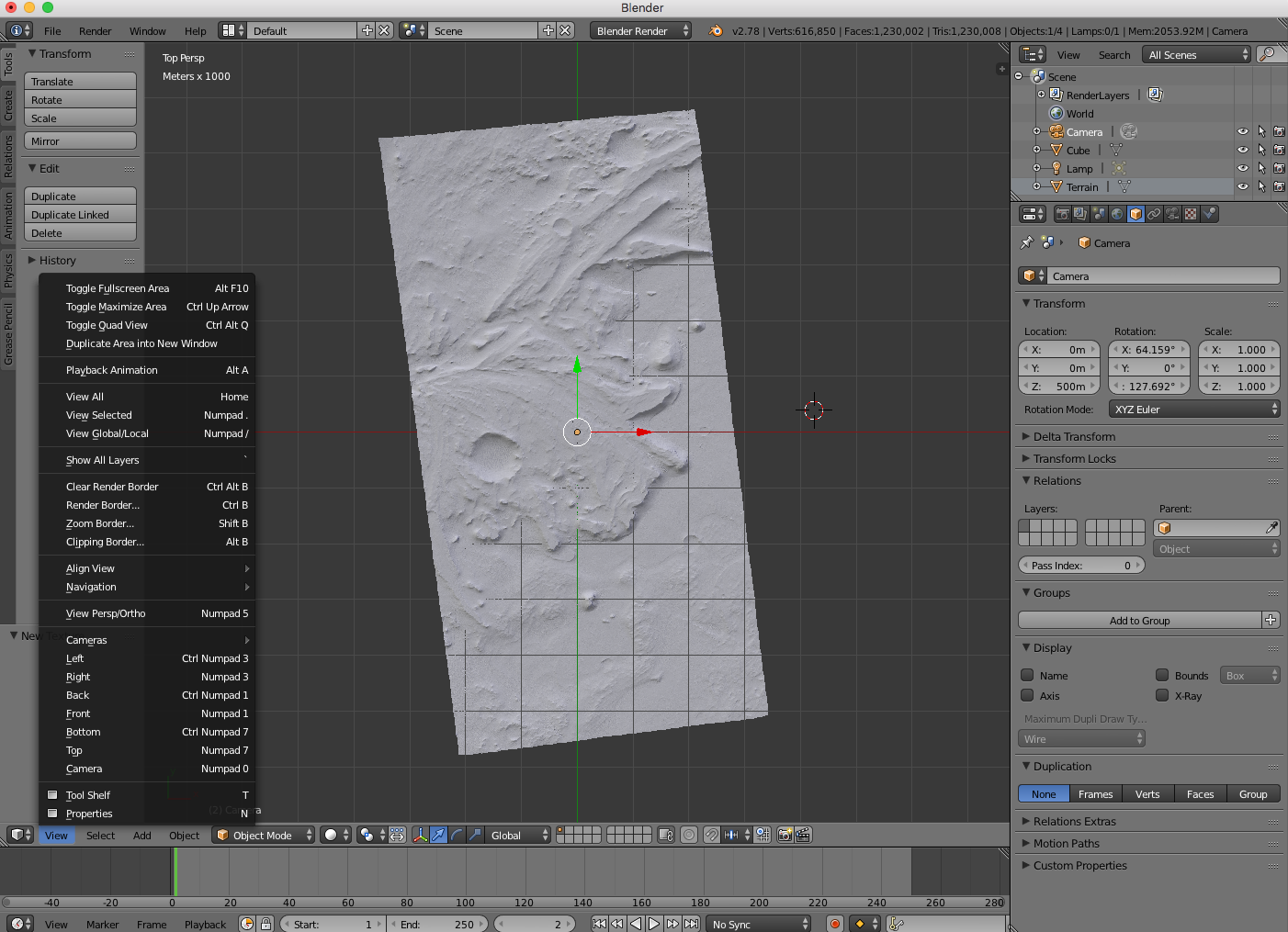This screenshot has width=1288, height=932.
Task: Toggle viewport visibility eye for Terrain
Action: point(1243,186)
